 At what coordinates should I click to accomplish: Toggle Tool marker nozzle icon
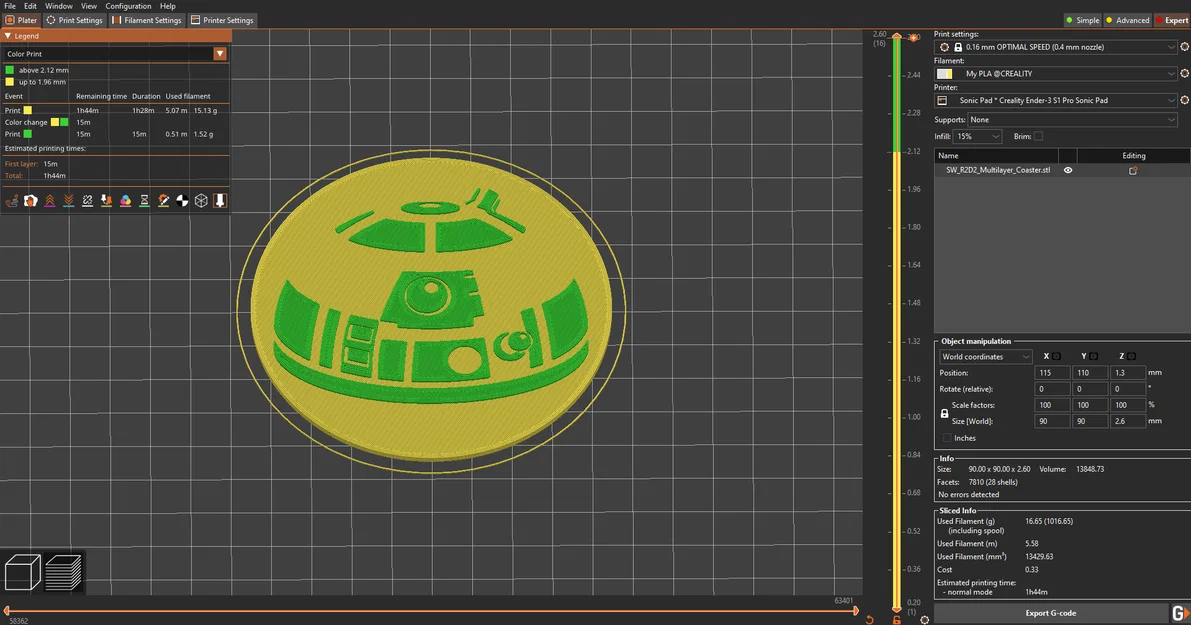pyautogui.click(x=220, y=200)
